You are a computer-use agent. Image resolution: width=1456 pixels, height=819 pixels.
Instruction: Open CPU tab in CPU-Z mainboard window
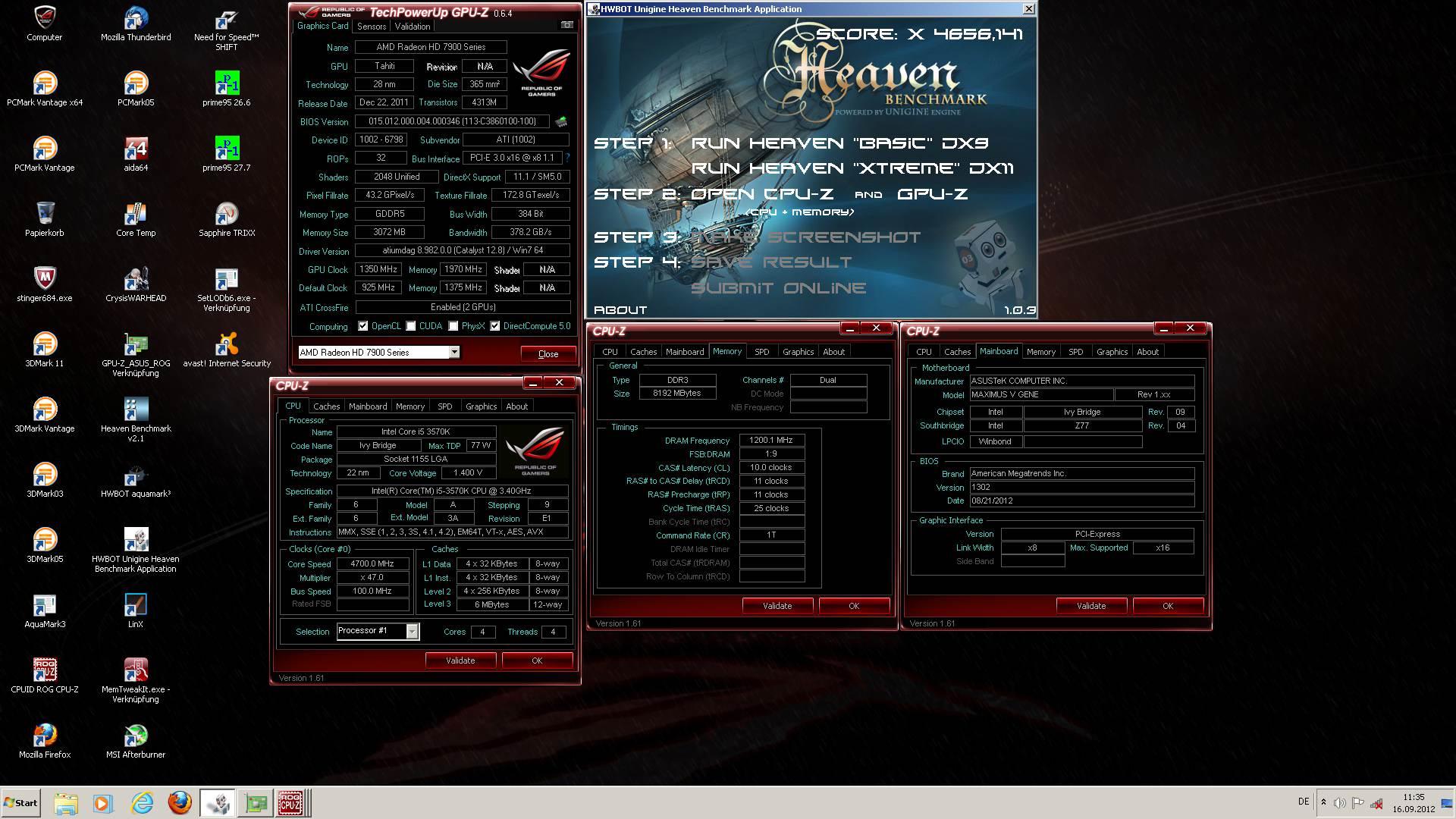tap(924, 352)
